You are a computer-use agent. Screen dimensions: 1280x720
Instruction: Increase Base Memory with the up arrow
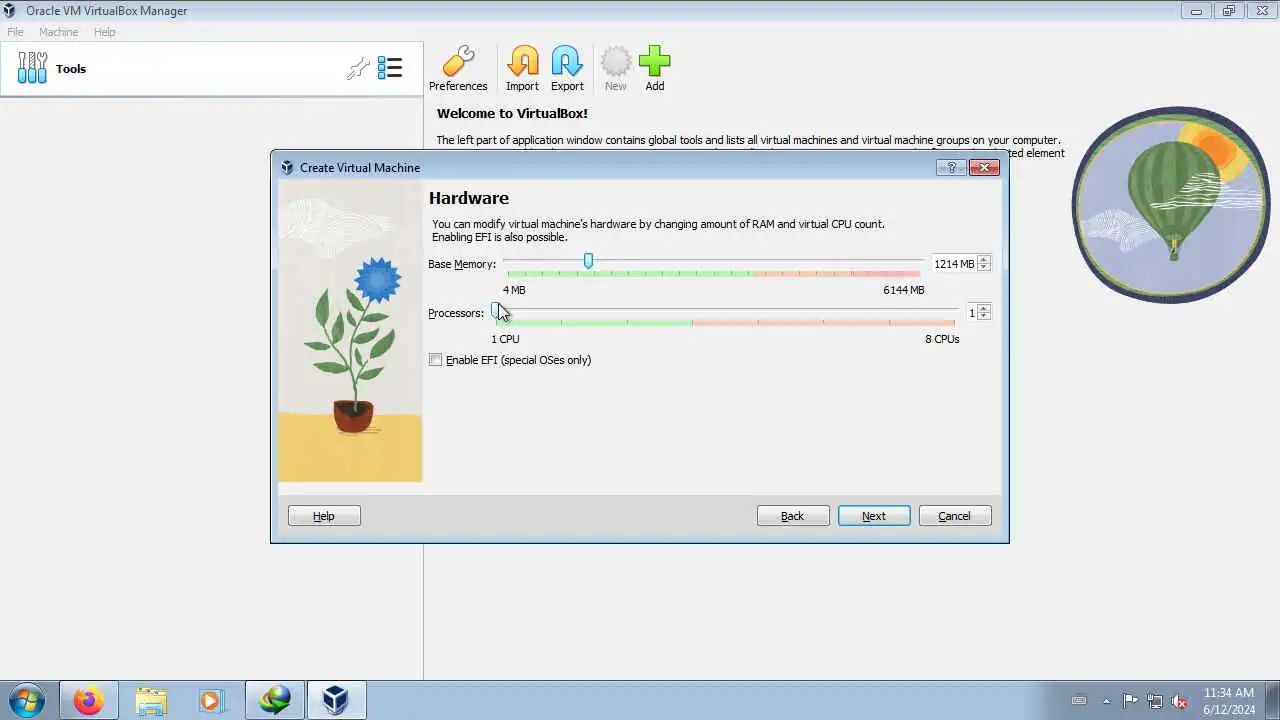coord(984,260)
